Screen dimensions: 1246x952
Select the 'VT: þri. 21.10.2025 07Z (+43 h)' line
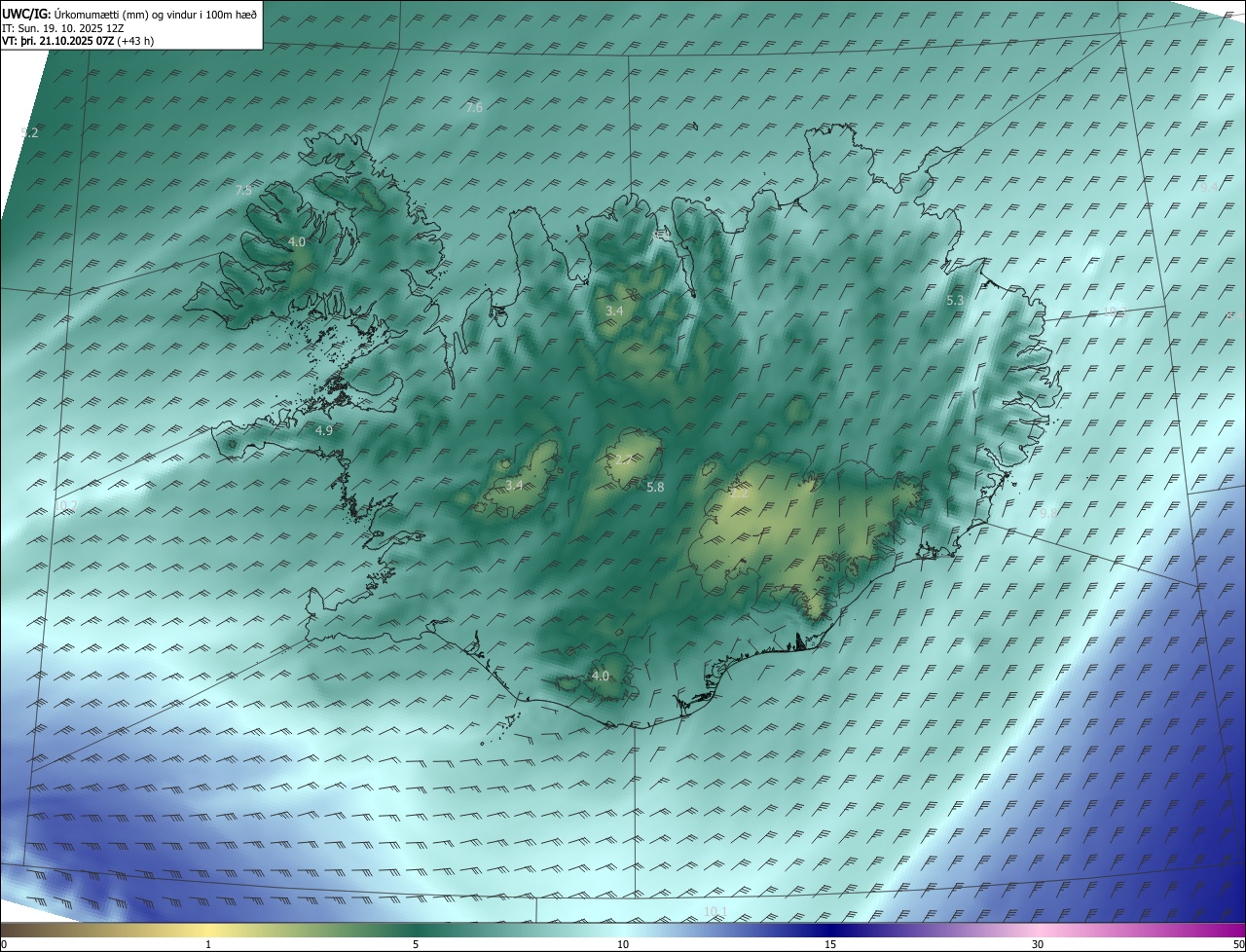(x=77, y=41)
